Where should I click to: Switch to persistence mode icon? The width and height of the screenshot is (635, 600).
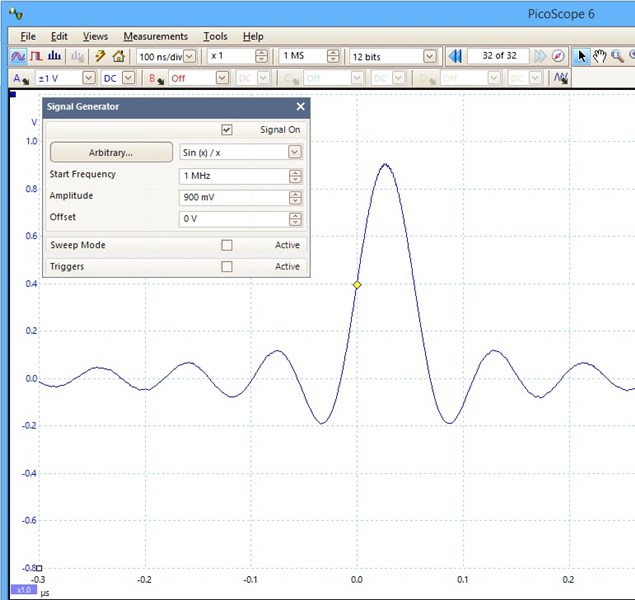tap(36, 56)
